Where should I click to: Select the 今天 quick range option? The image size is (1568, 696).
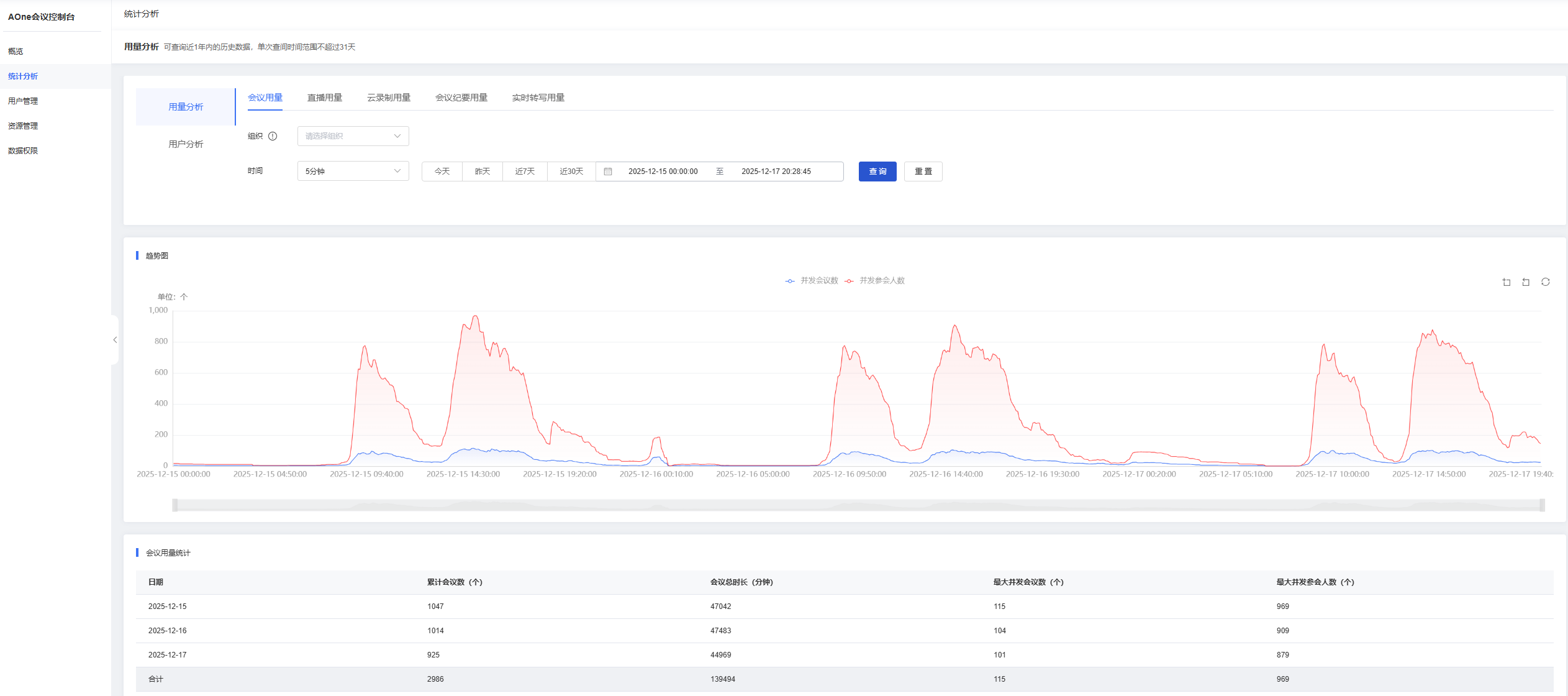click(442, 172)
